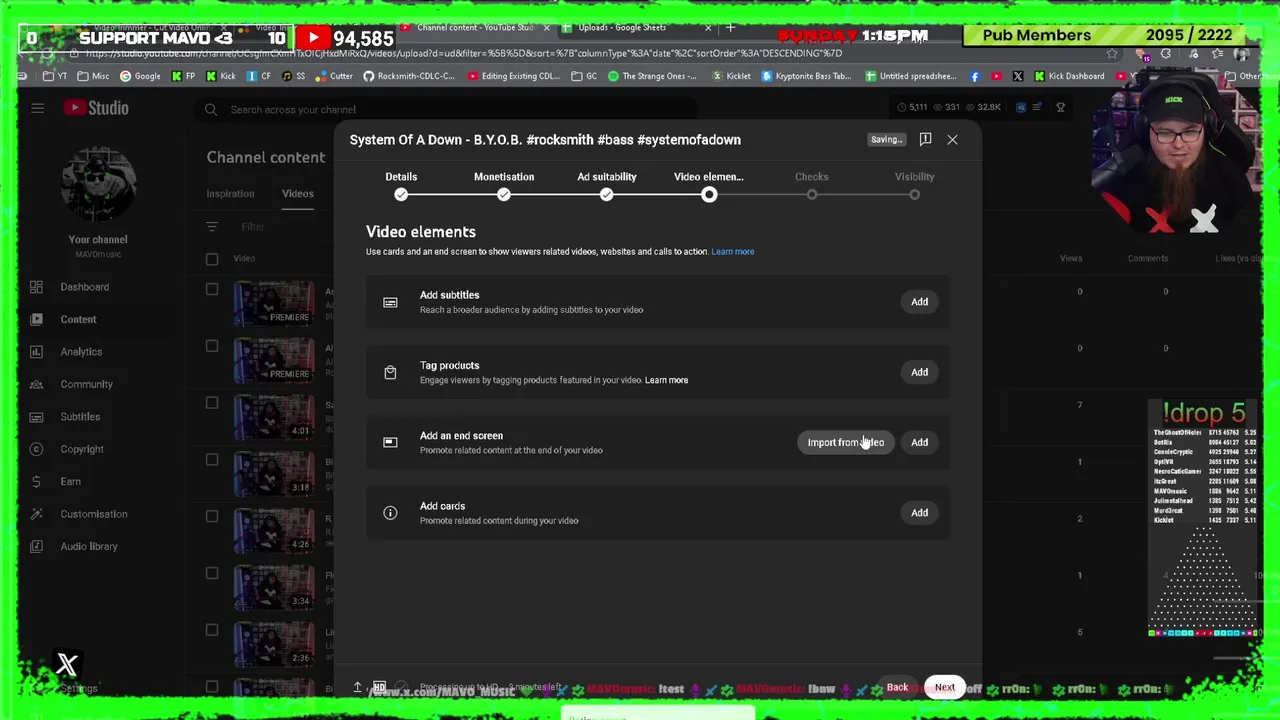Screen dimensions: 1280x720
Task: Click the Earn dollar icon
Action: pyautogui.click(x=36, y=481)
